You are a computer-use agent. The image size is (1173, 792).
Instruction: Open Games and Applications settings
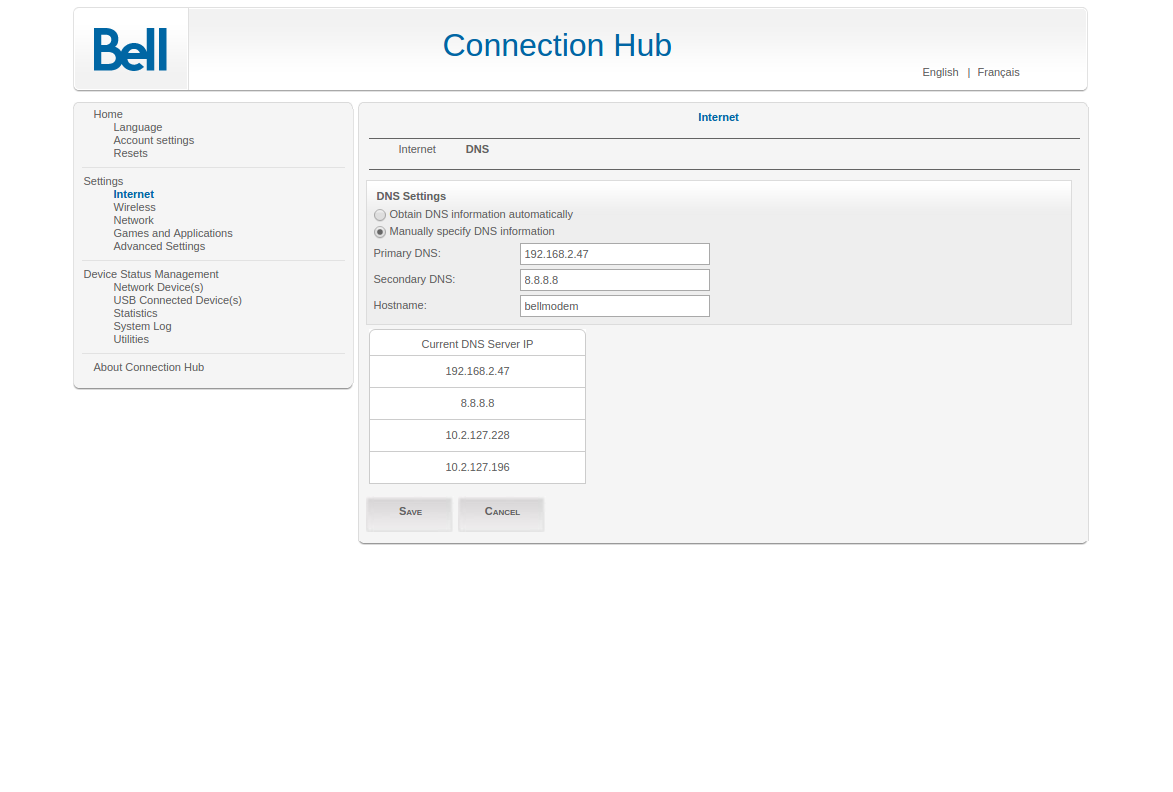[x=173, y=234]
